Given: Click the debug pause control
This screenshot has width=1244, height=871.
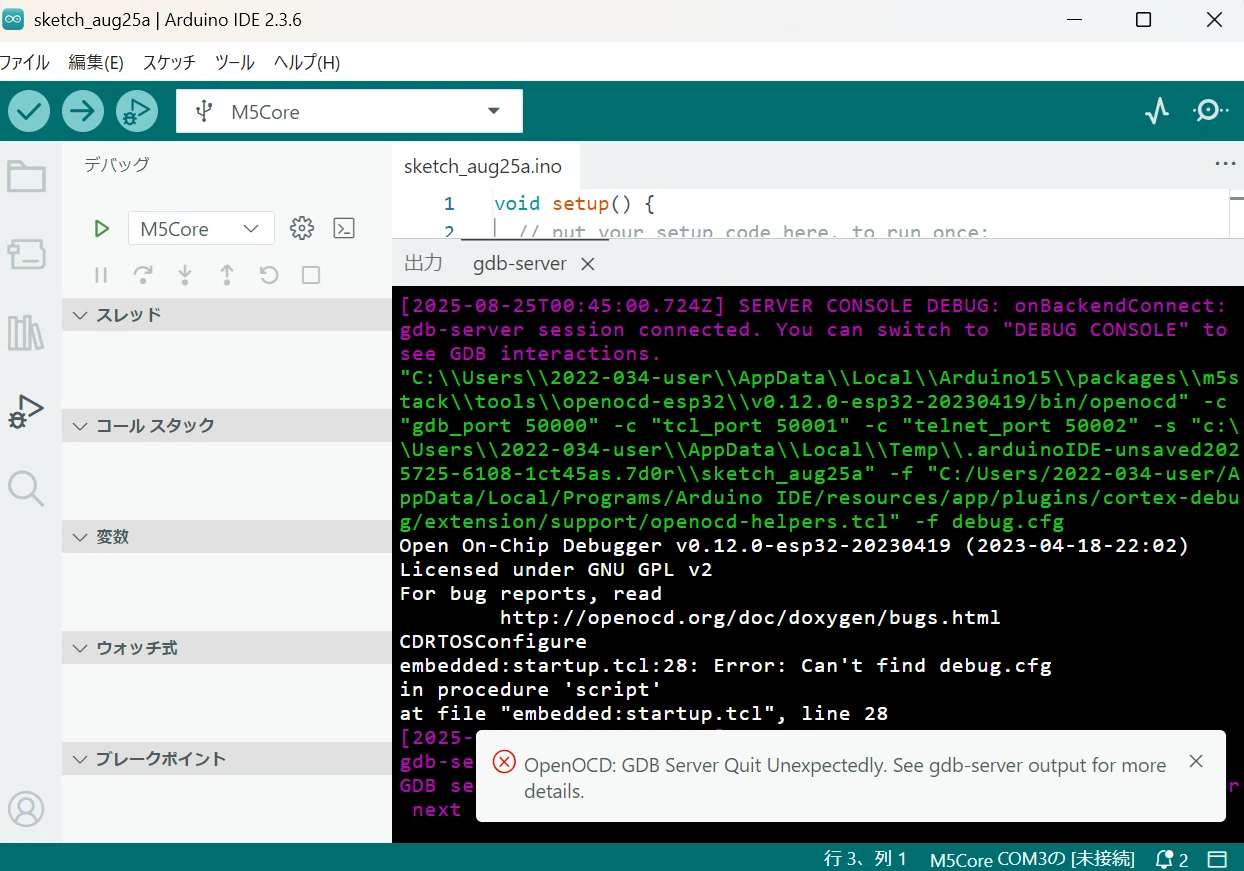Looking at the screenshot, I should pos(101,275).
